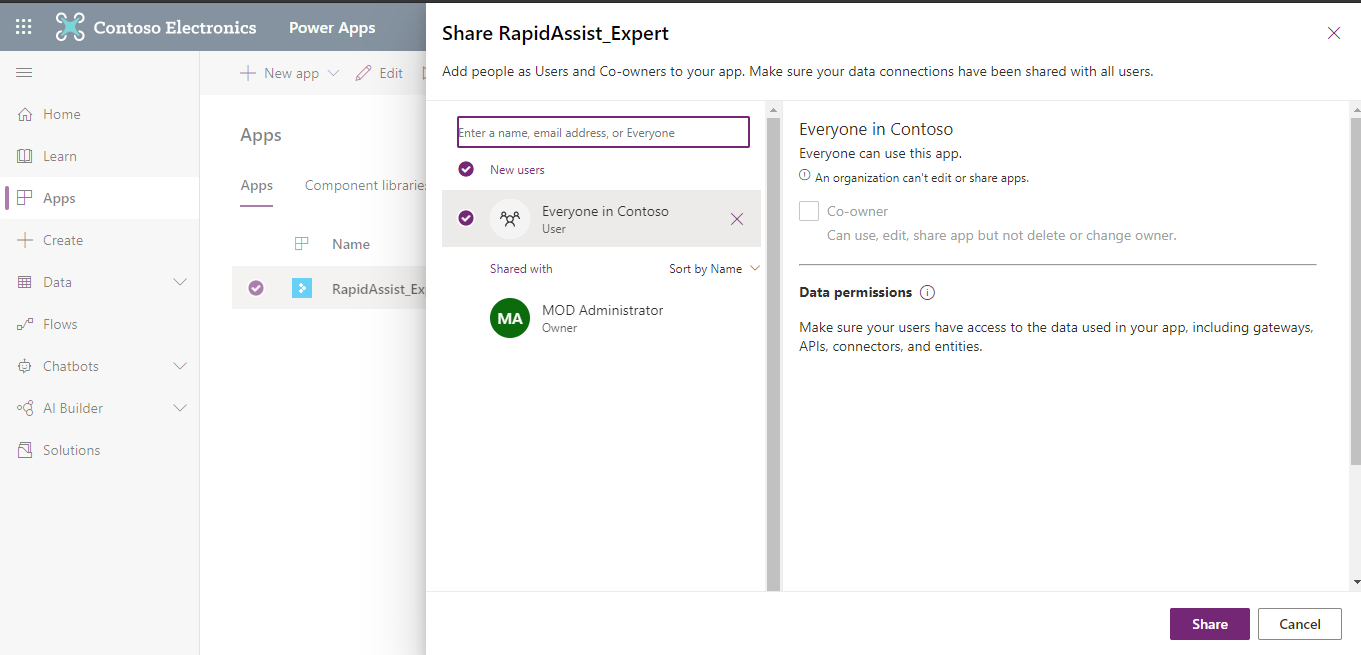Click the Flows icon in sidebar

(25, 324)
